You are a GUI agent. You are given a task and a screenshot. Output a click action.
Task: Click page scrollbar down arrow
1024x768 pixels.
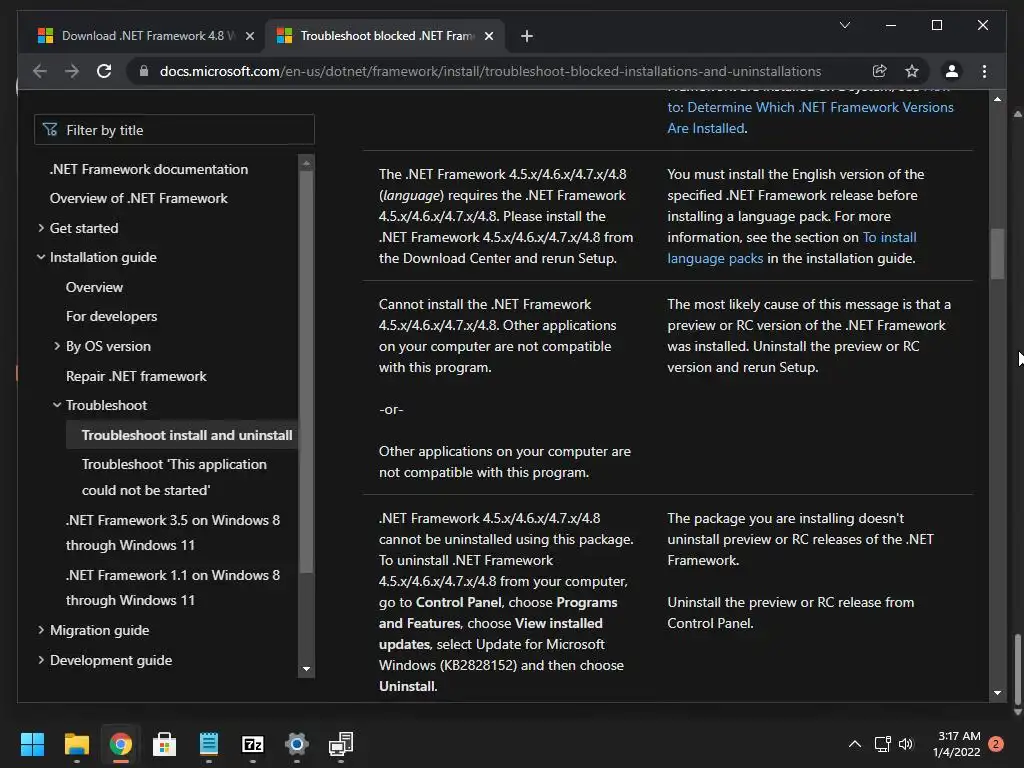tap(997, 693)
